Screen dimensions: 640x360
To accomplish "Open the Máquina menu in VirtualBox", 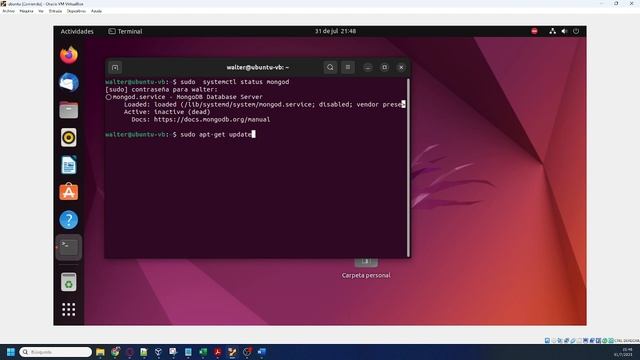I will tap(27, 11).
